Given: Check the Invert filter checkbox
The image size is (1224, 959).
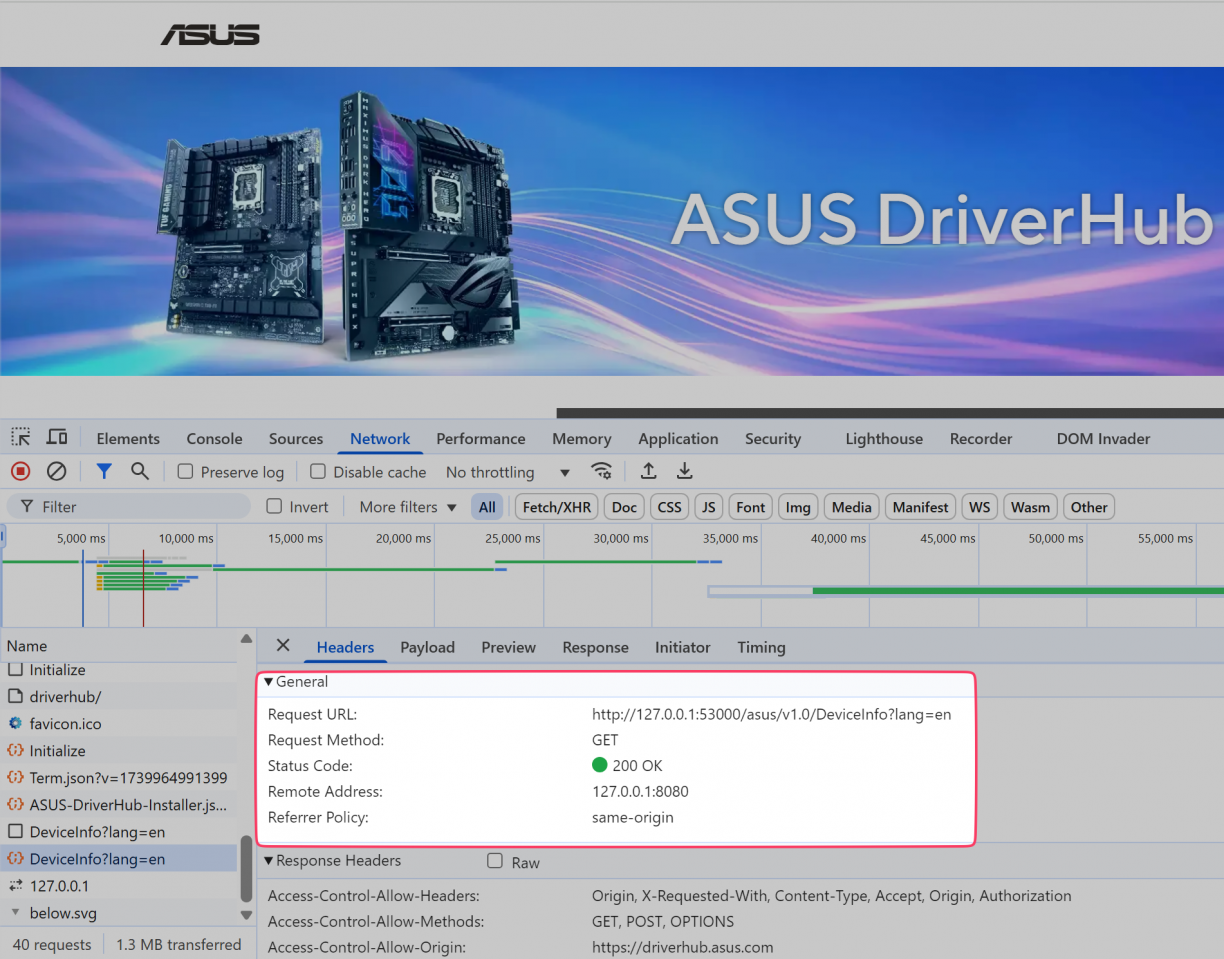Looking at the screenshot, I should (274, 507).
